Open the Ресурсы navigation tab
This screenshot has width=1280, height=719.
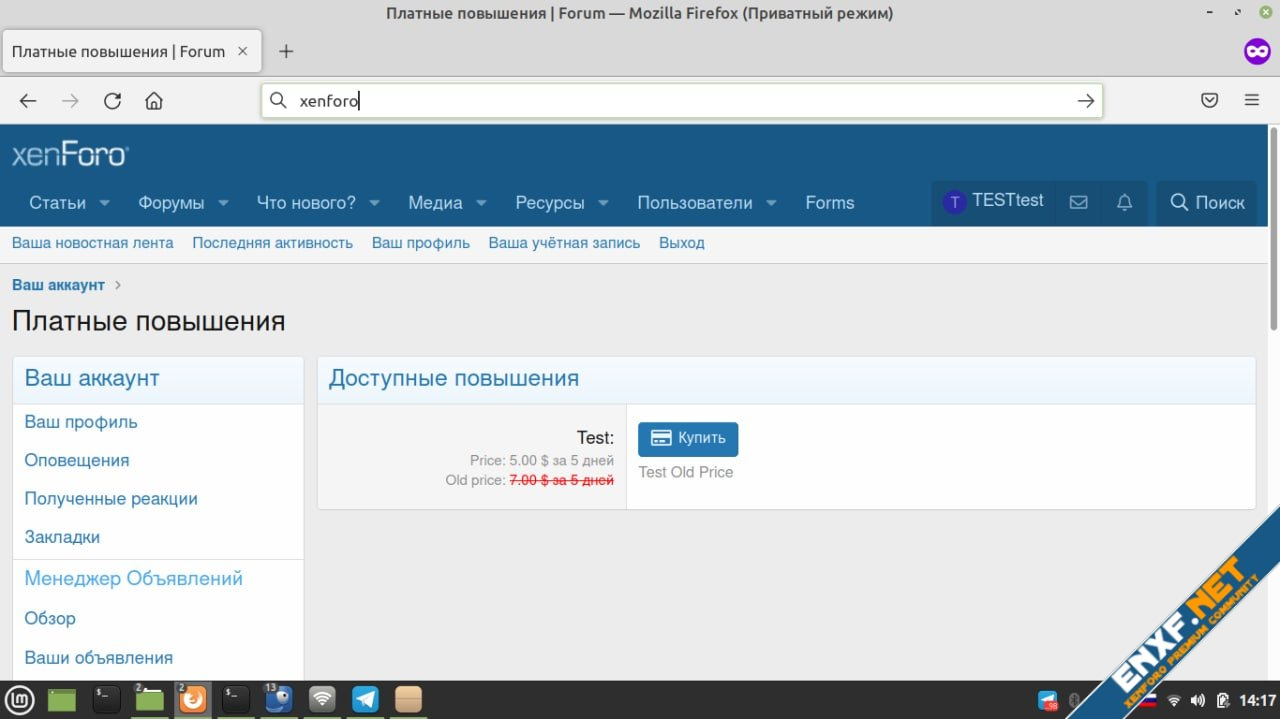[549, 203]
